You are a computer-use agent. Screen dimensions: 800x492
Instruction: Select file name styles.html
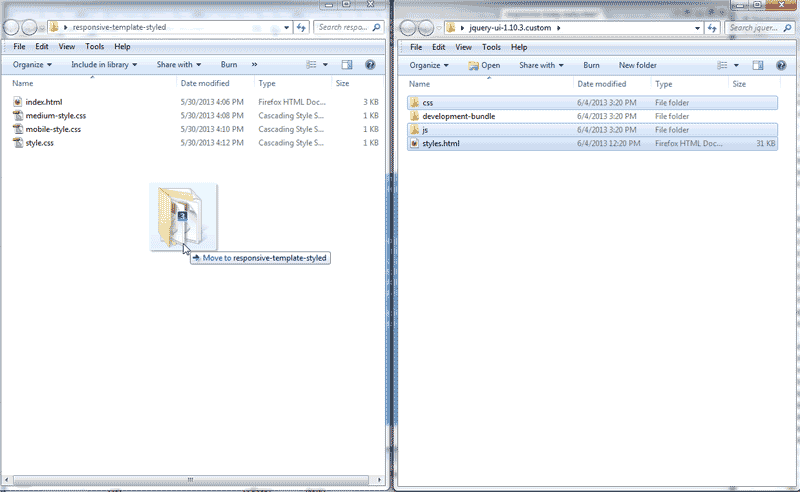point(441,143)
